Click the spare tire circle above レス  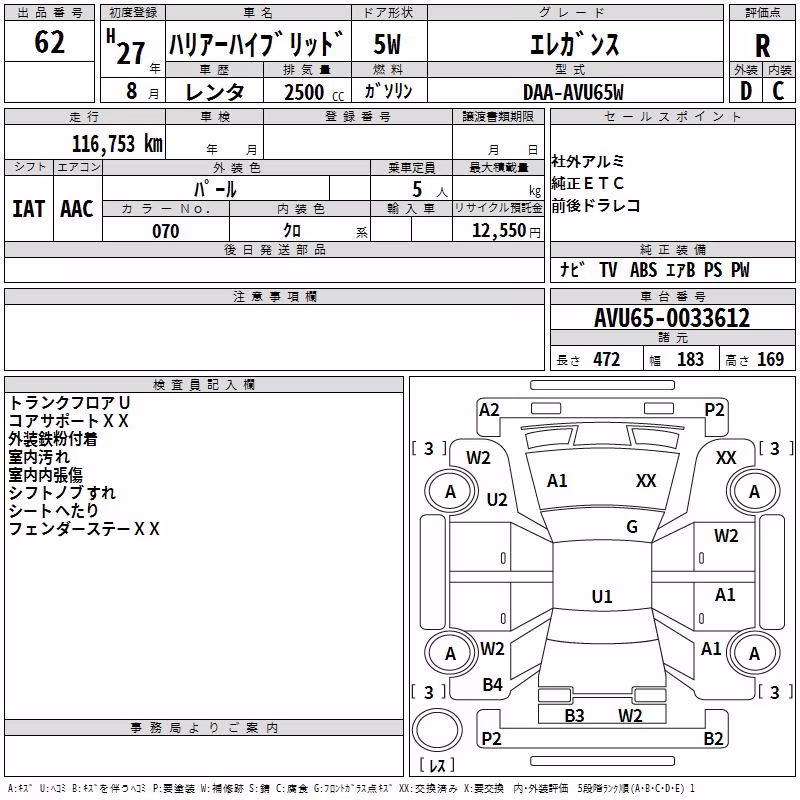(436, 730)
